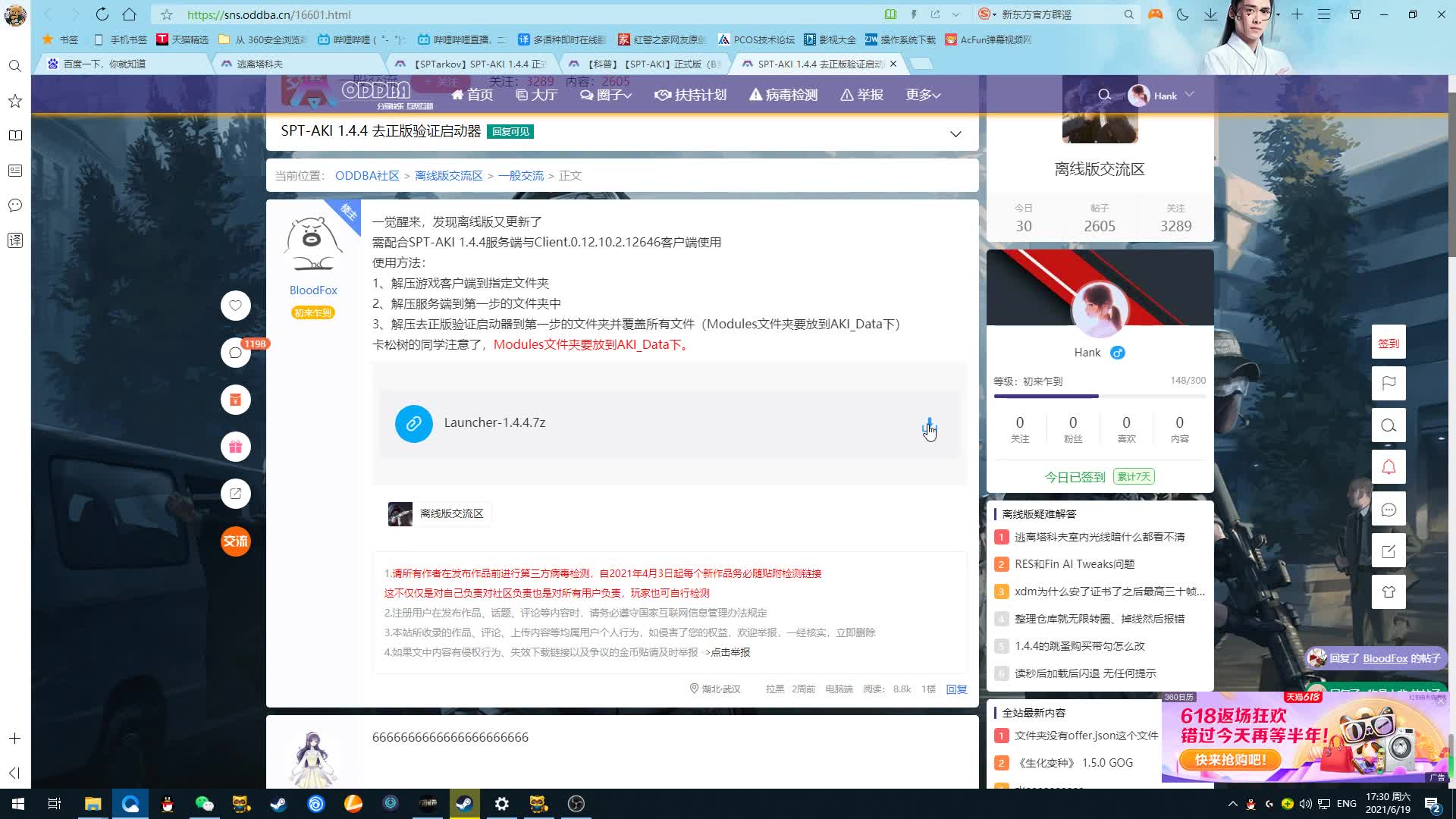Open the browser downloads arrow icon

click(1210, 14)
